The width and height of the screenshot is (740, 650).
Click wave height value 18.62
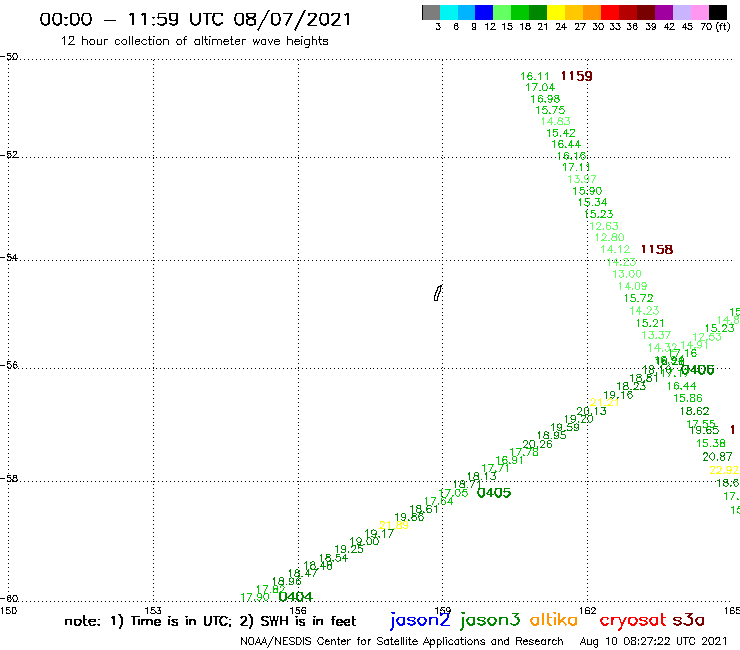click(x=694, y=411)
